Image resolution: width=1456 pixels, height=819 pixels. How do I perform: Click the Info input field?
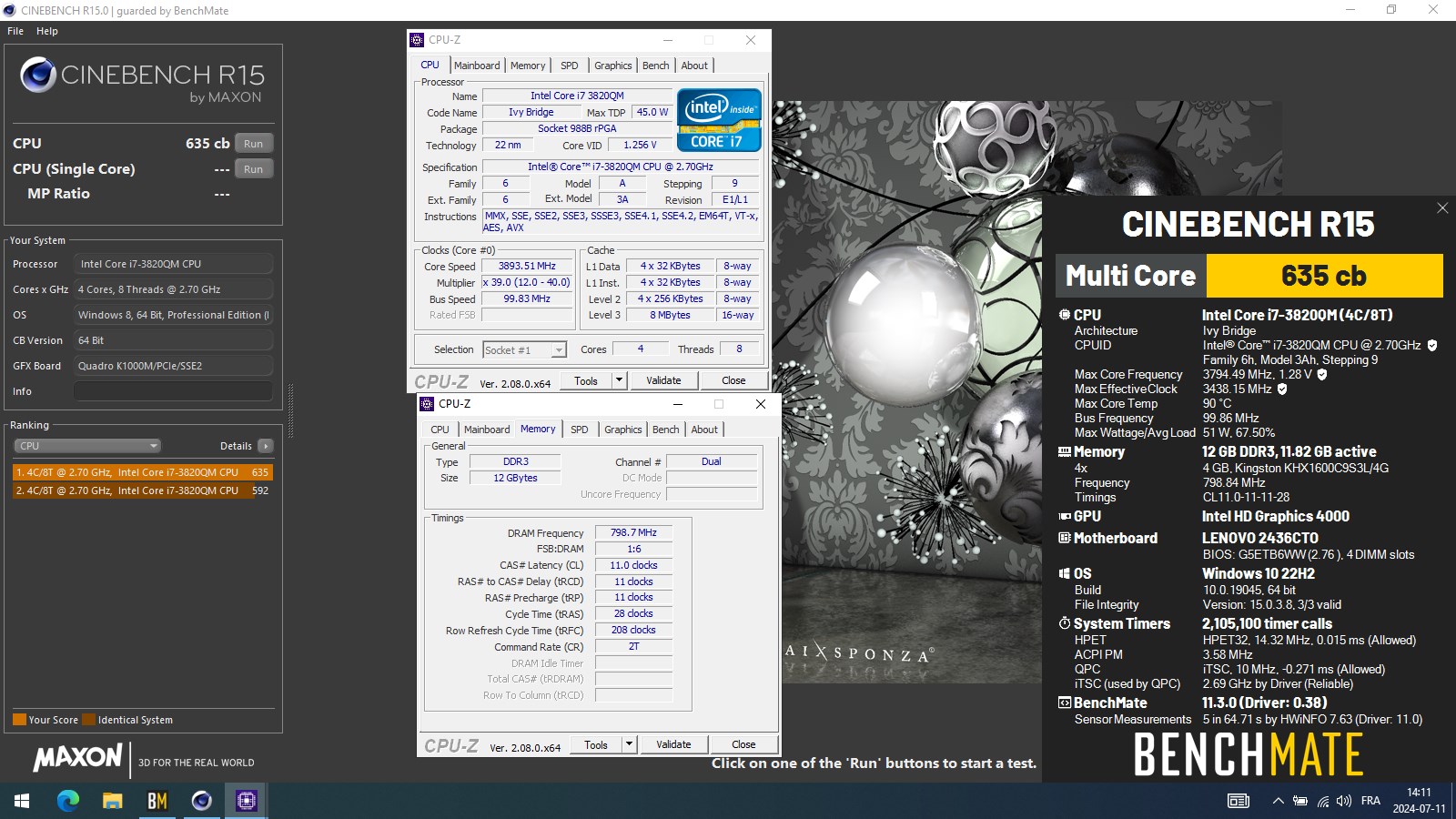(173, 391)
